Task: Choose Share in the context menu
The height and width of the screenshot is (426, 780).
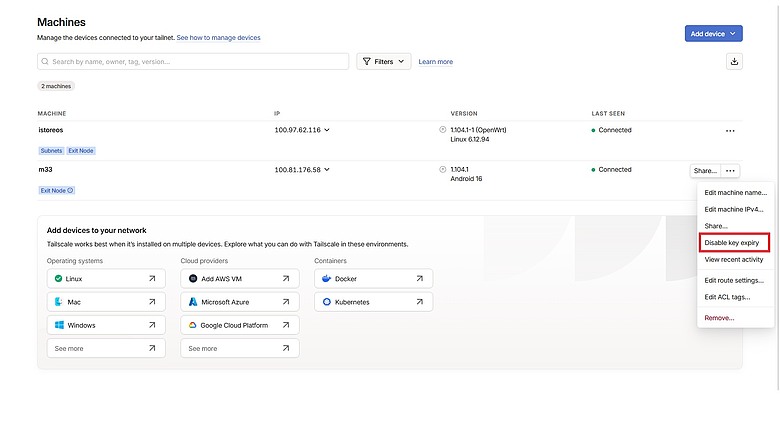Action: pyautogui.click(x=735, y=226)
